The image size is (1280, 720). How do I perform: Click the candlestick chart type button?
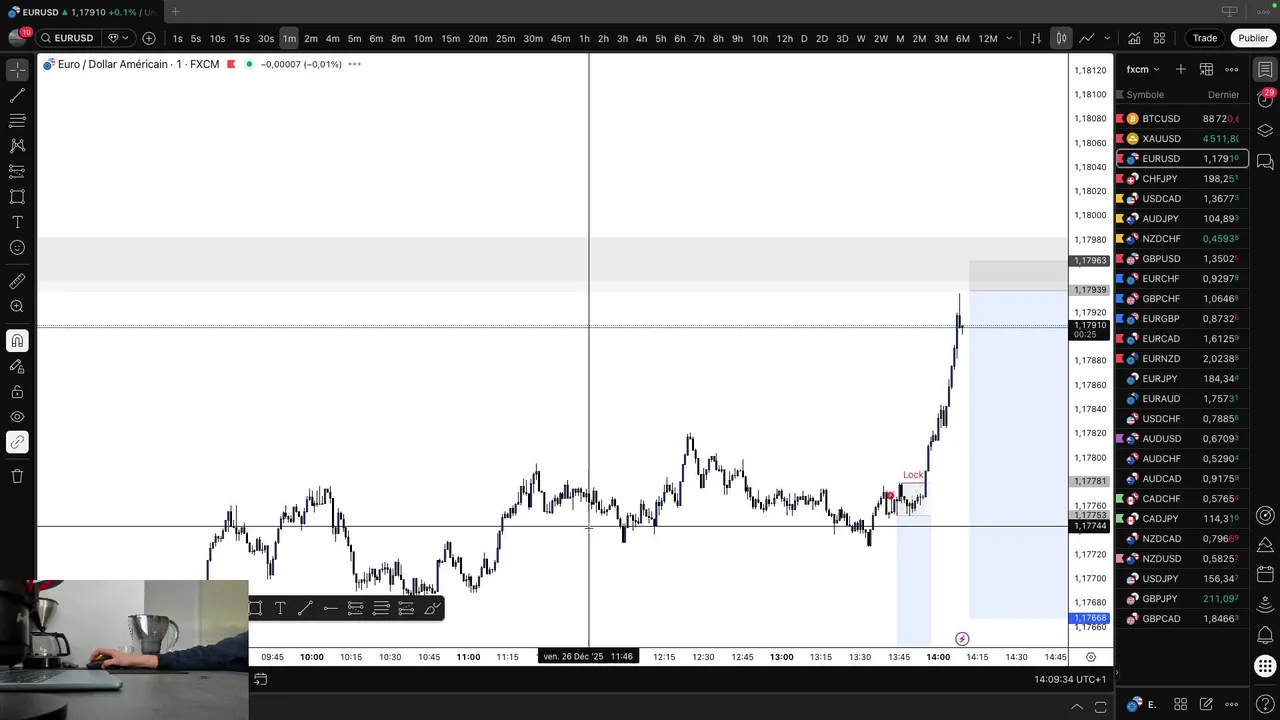coord(1061,38)
